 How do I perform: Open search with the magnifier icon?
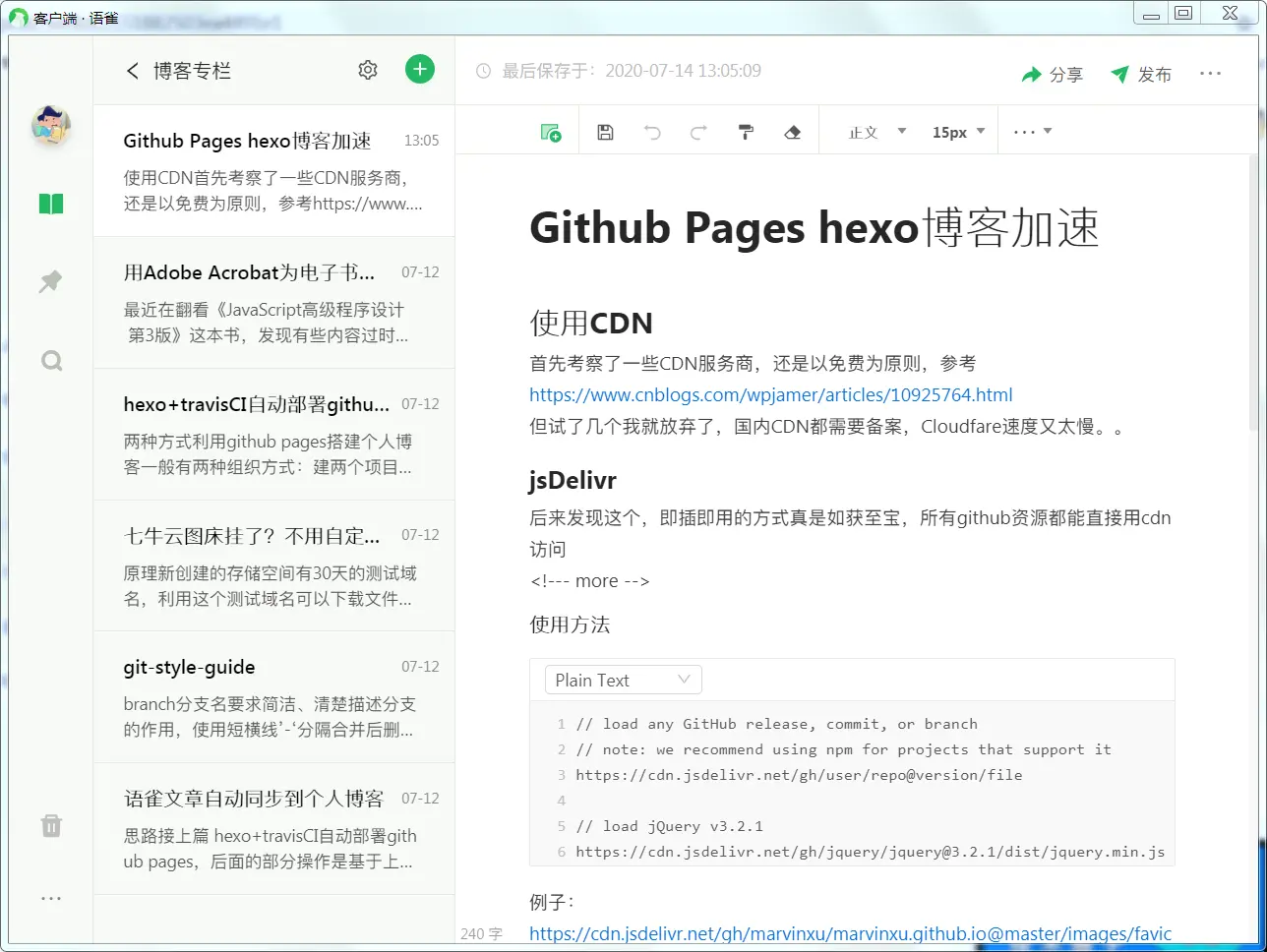pyautogui.click(x=52, y=361)
